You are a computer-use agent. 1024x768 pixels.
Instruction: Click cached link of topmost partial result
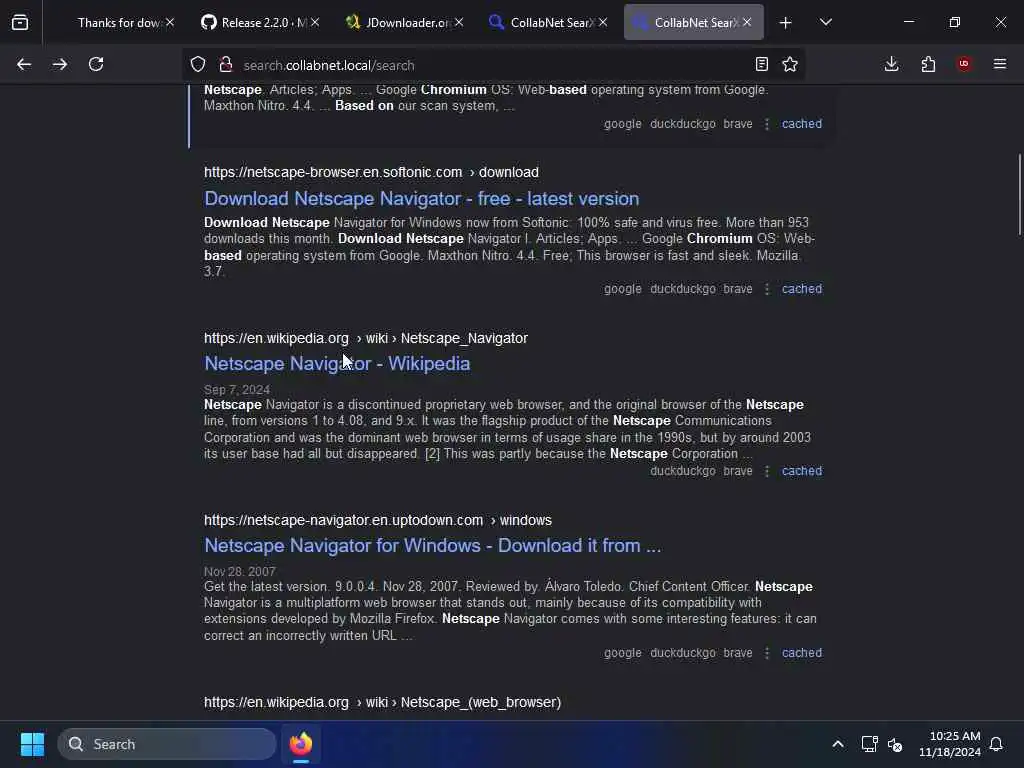coord(802,123)
